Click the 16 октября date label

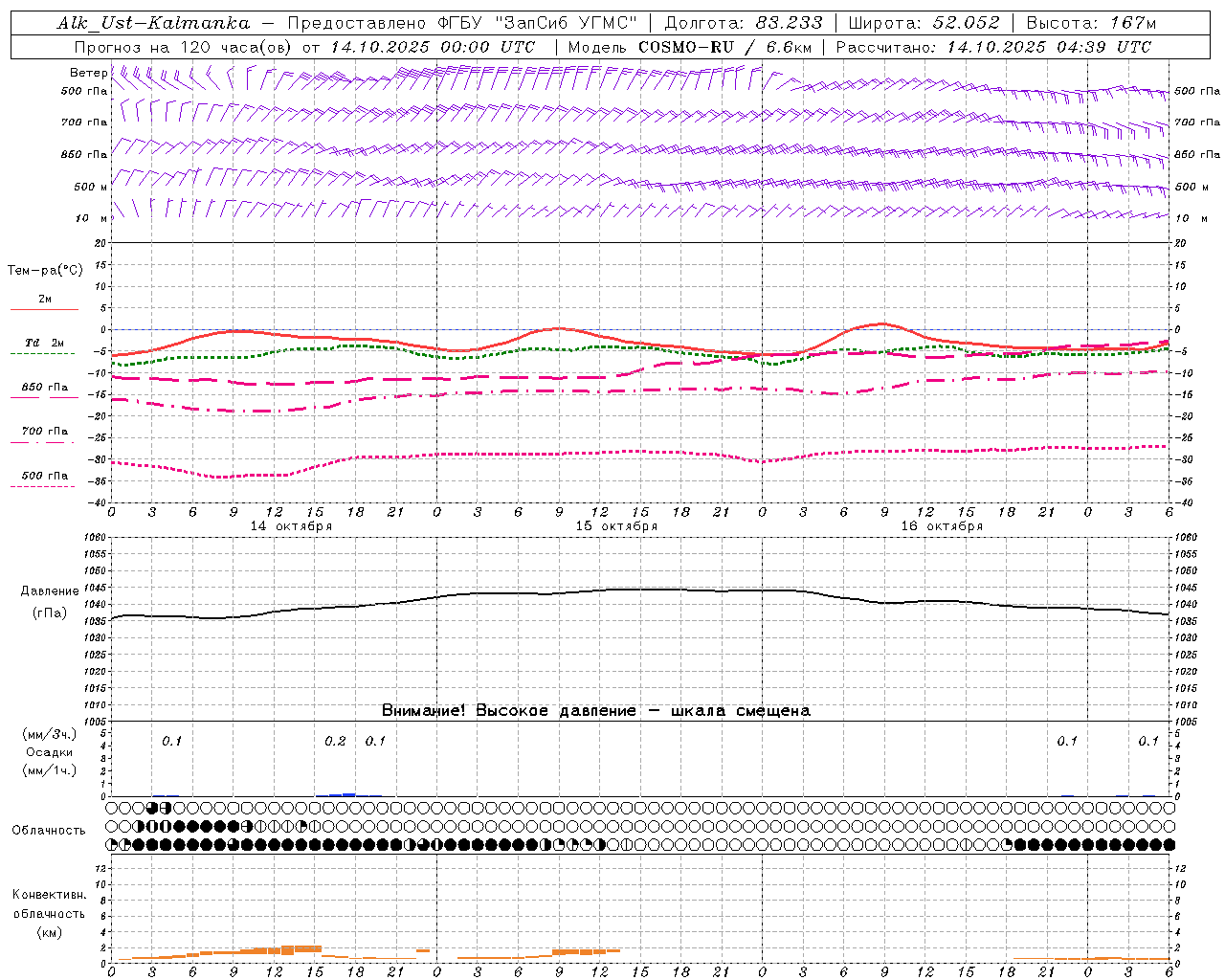pyautogui.click(x=942, y=526)
